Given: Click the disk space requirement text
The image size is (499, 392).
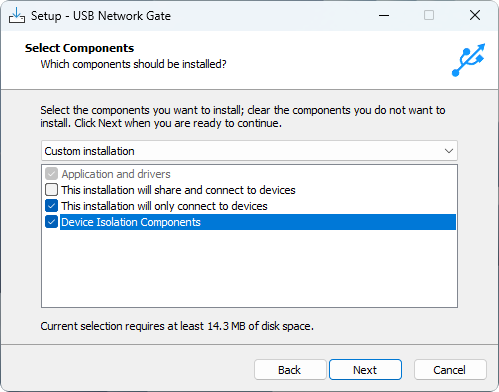Looking at the screenshot, I should (177, 326).
